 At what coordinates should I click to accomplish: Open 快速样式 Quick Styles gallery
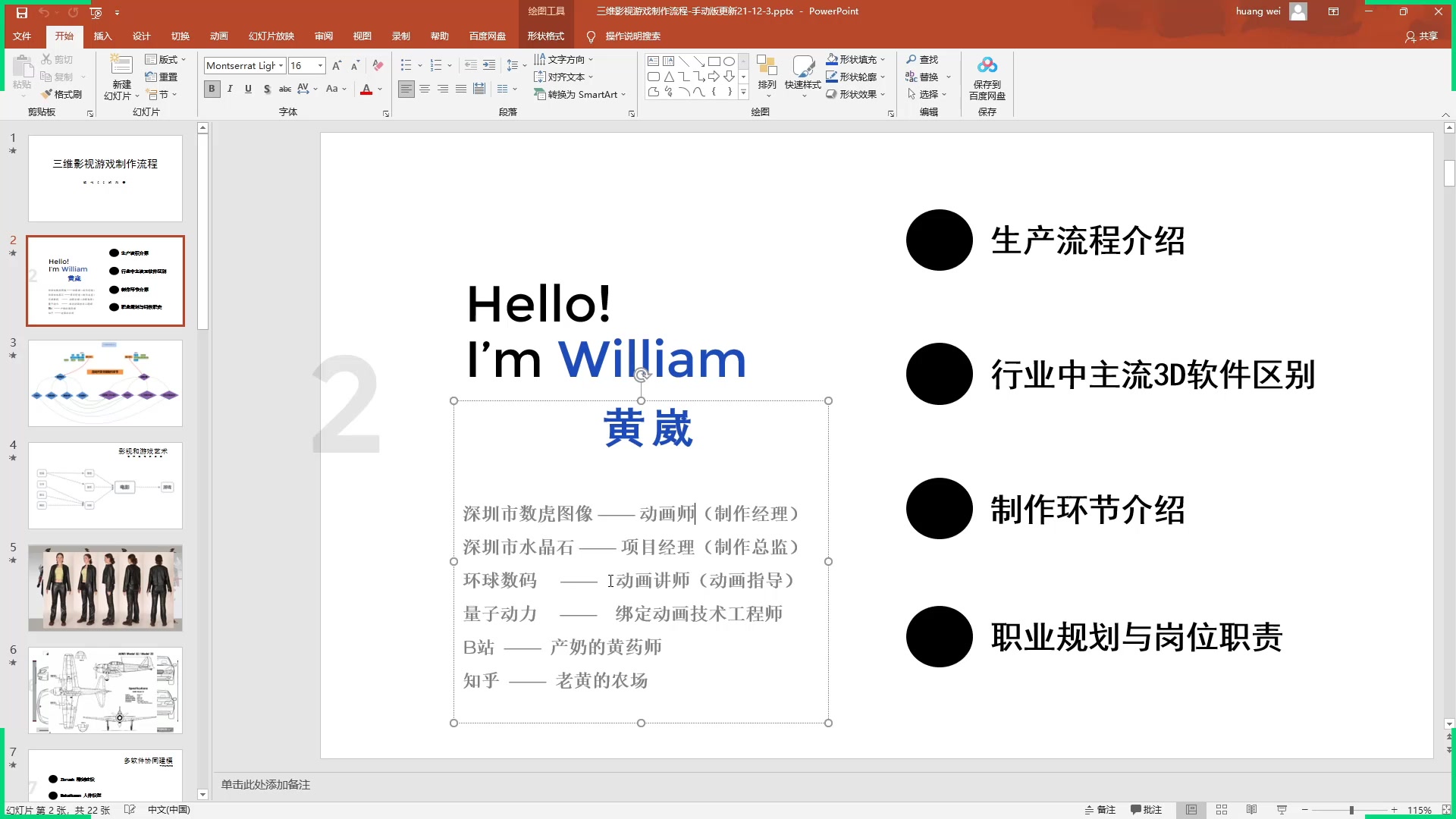tap(803, 76)
